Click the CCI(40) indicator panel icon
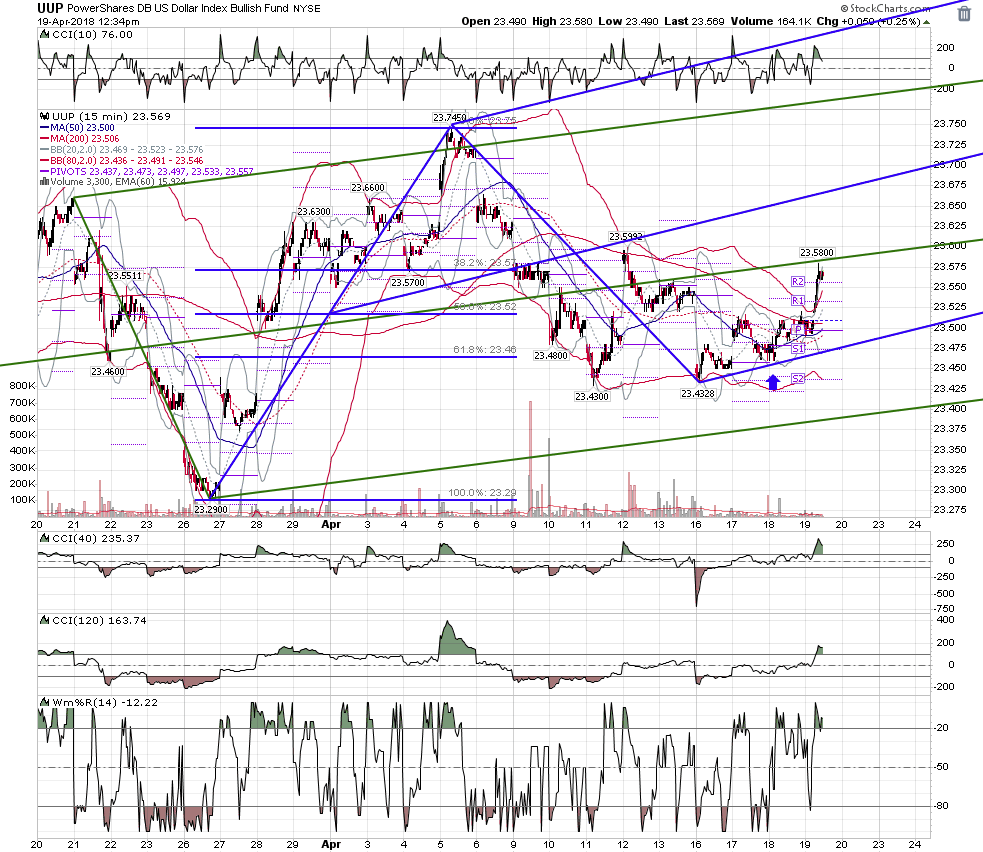Image resolution: width=983 pixels, height=852 pixels. (45, 538)
